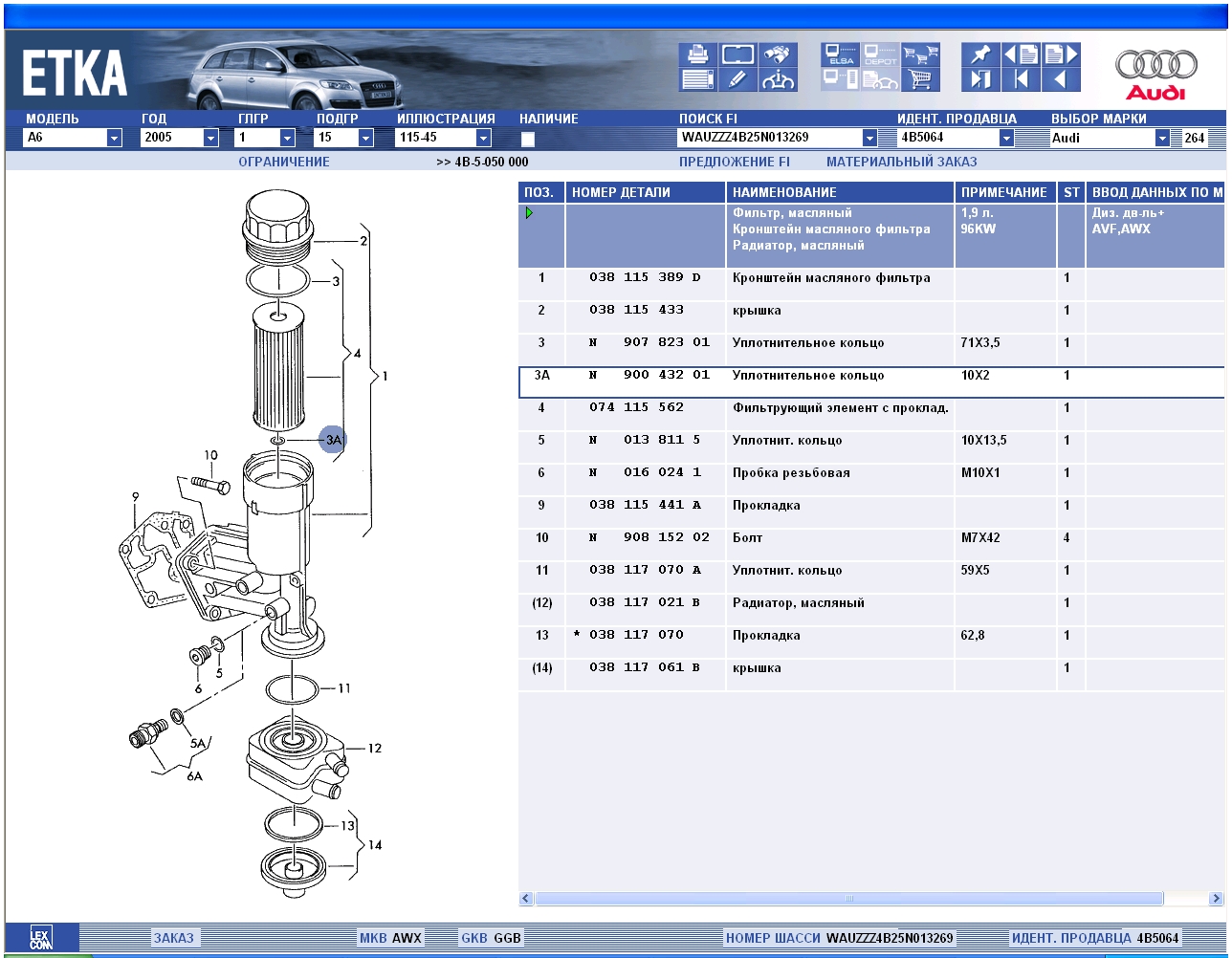Open vehicle information with the car info icon
The width and height of the screenshot is (1232, 958).
coord(778,79)
